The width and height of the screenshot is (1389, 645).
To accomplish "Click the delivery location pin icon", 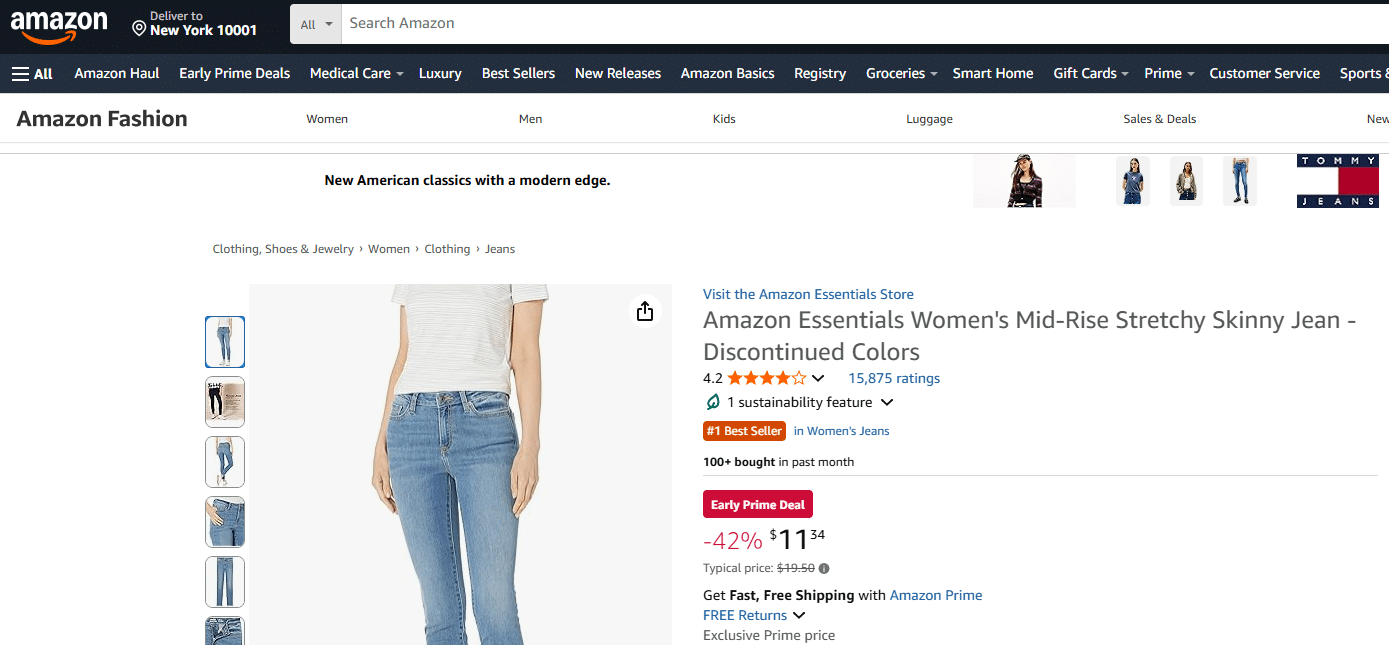I will pyautogui.click(x=139, y=29).
